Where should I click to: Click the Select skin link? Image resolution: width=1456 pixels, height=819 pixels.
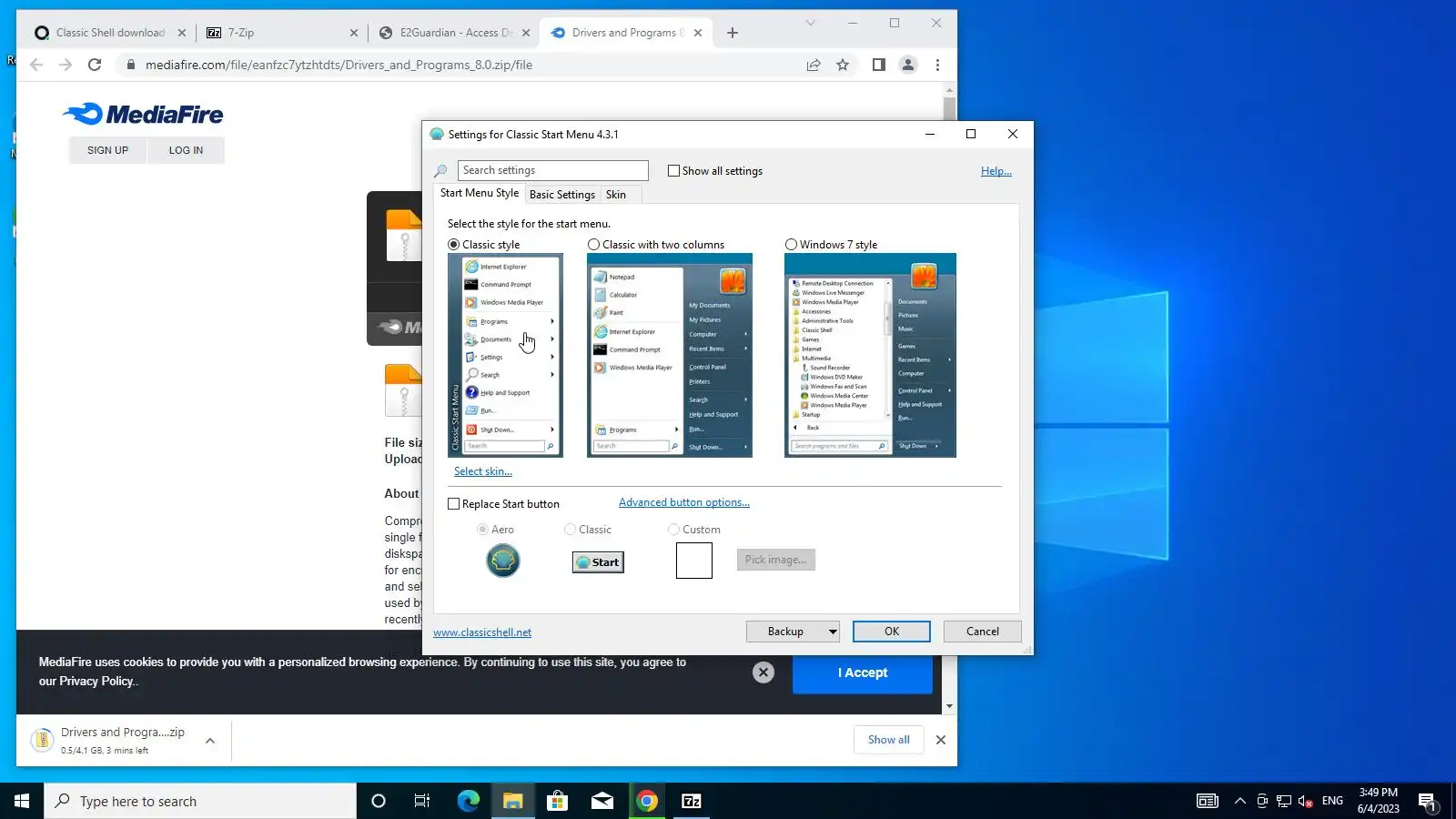pyautogui.click(x=483, y=471)
